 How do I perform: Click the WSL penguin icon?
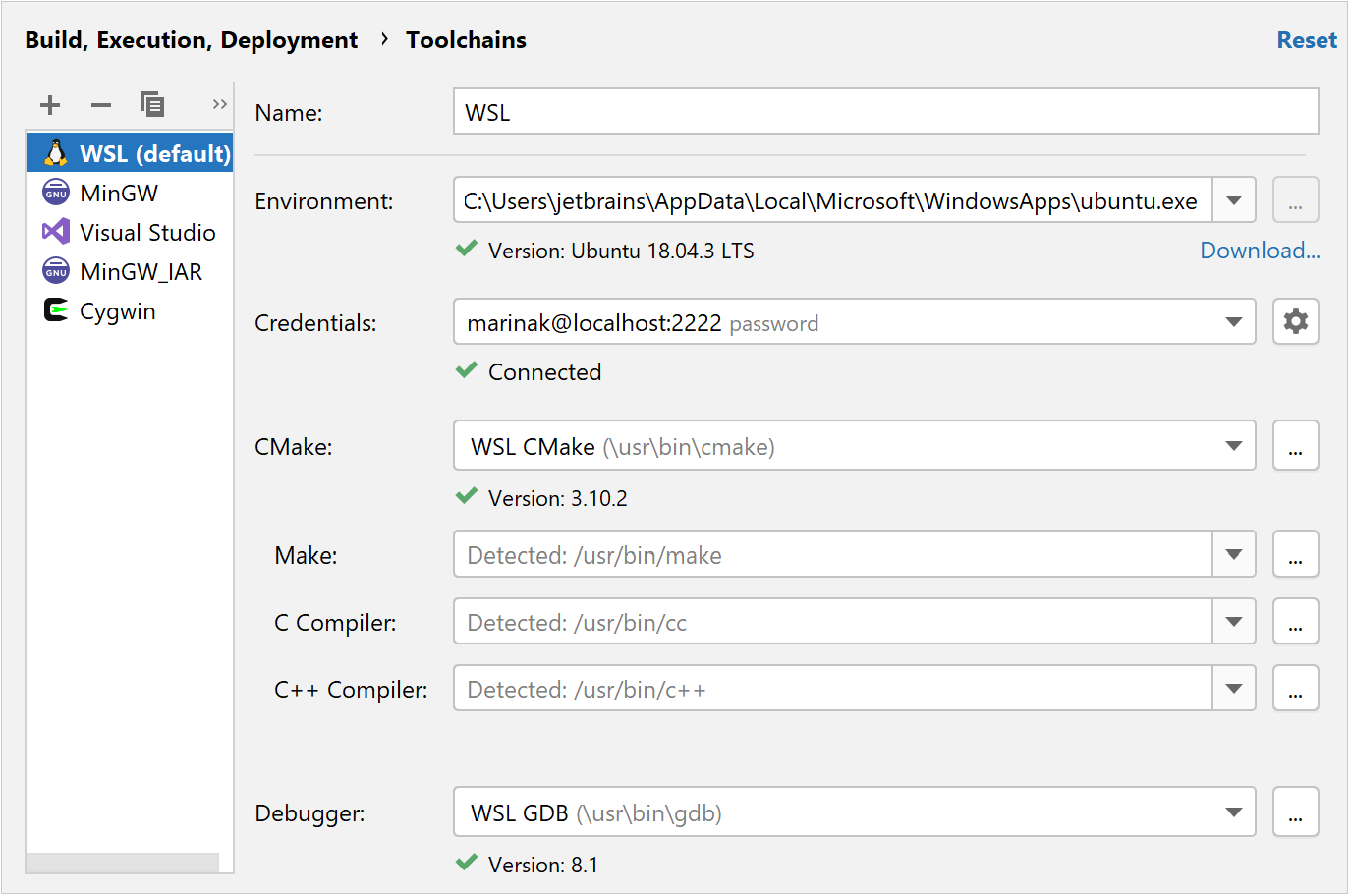57,153
